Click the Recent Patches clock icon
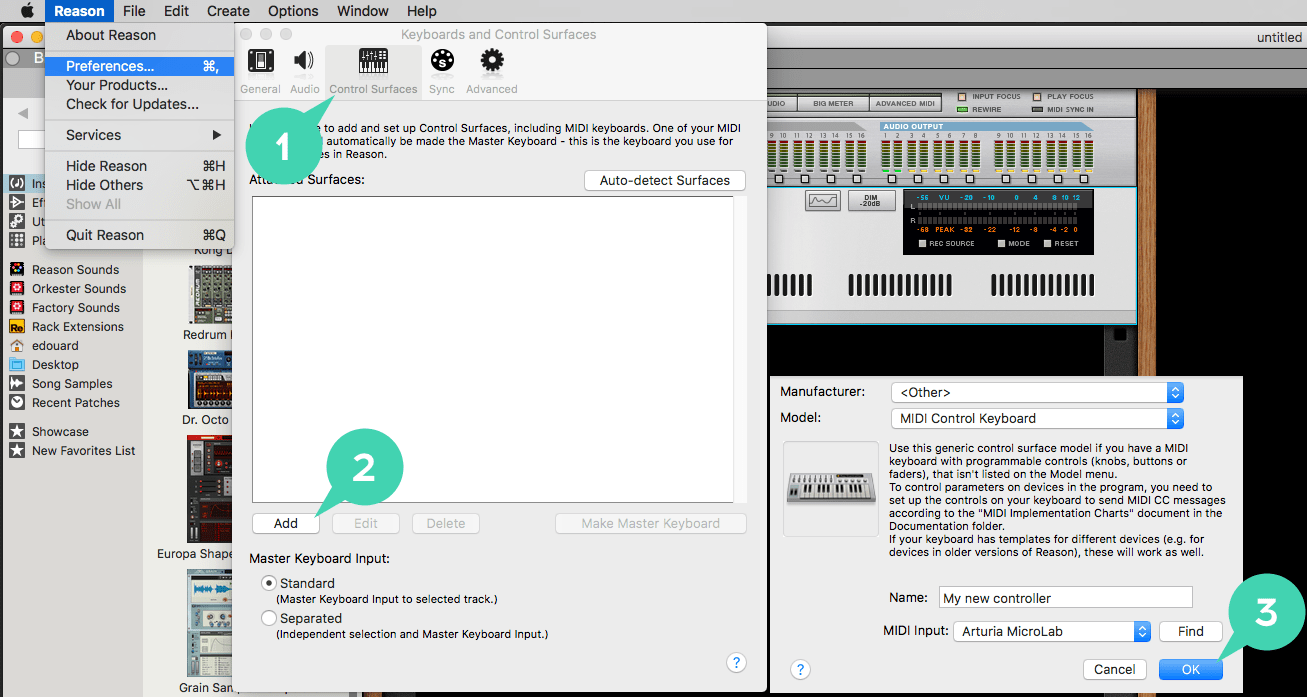 [x=16, y=402]
